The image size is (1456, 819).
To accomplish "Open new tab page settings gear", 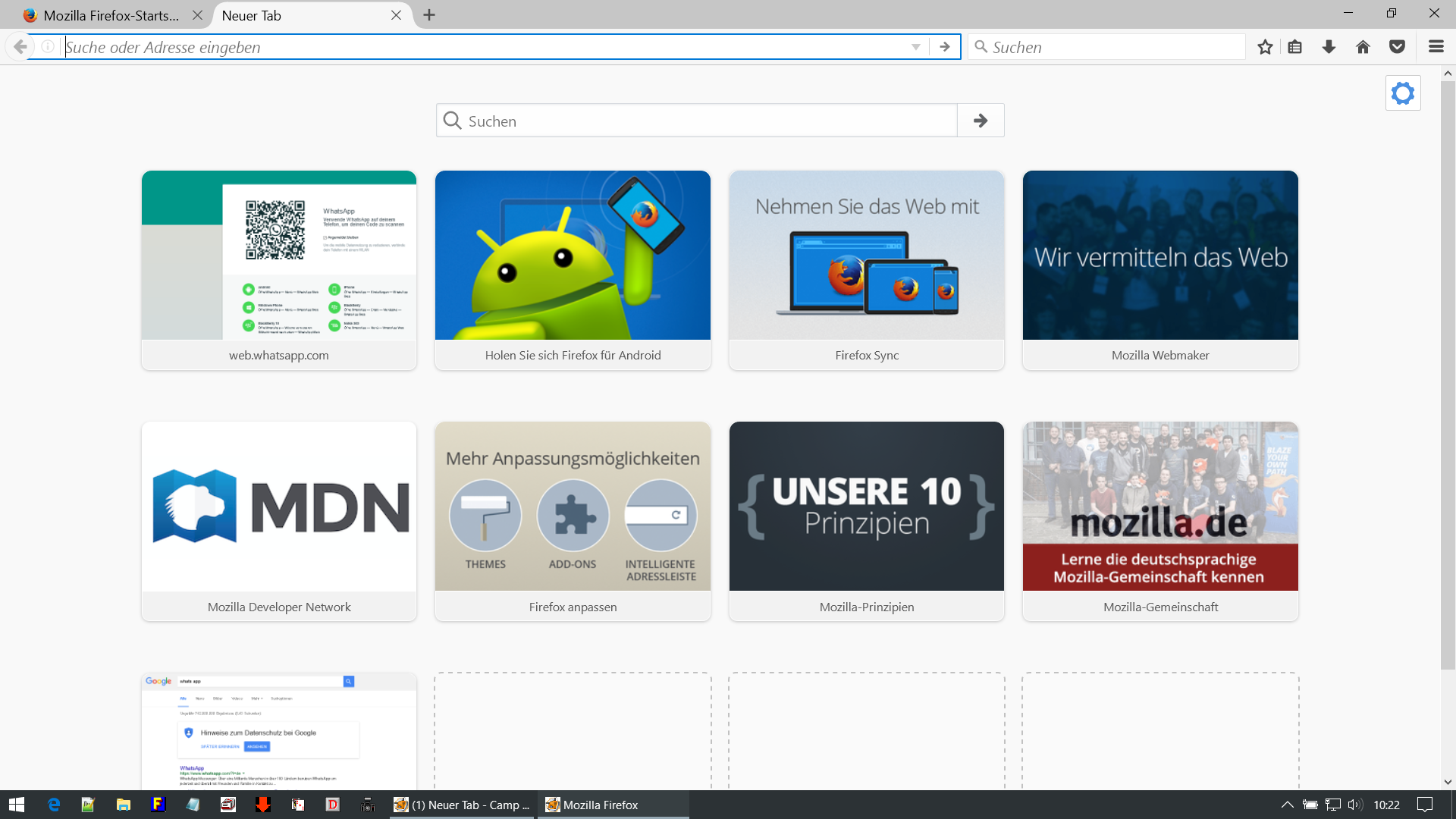I will tap(1403, 93).
